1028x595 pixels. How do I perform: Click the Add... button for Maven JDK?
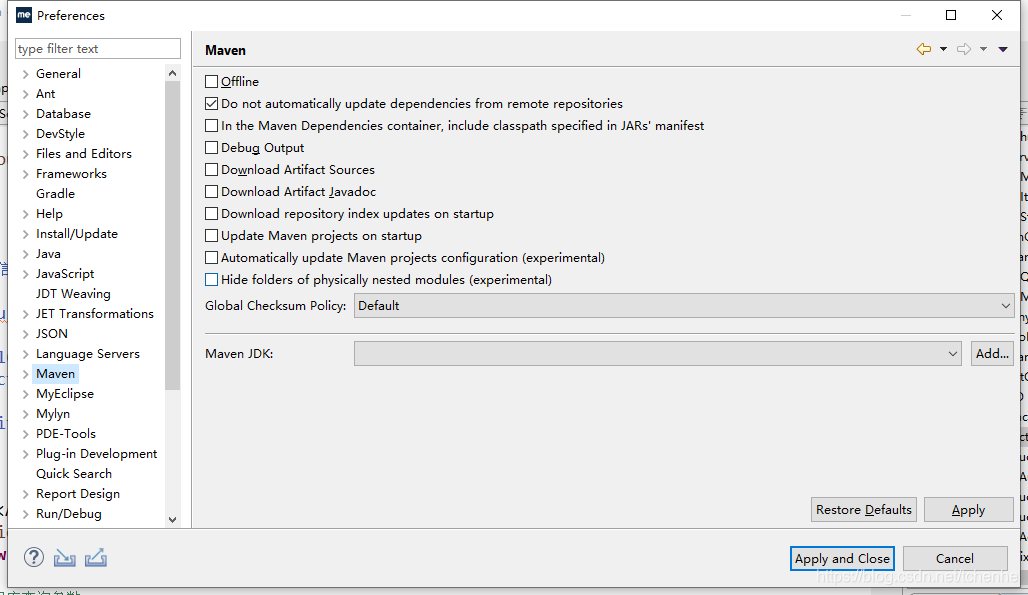click(992, 353)
